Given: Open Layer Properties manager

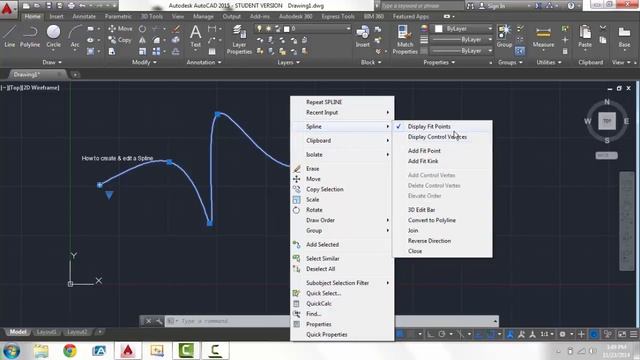Looking at the screenshot, I should pyautogui.click(x=239, y=40).
